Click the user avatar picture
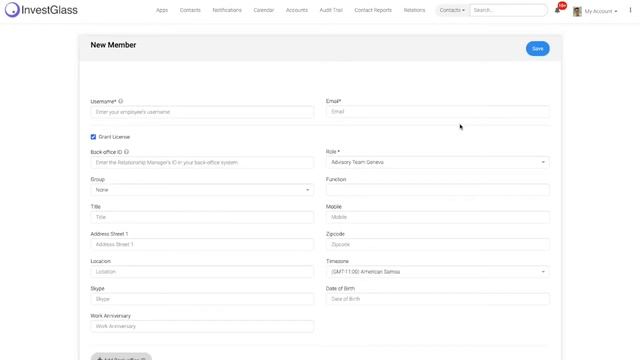 click(577, 11)
